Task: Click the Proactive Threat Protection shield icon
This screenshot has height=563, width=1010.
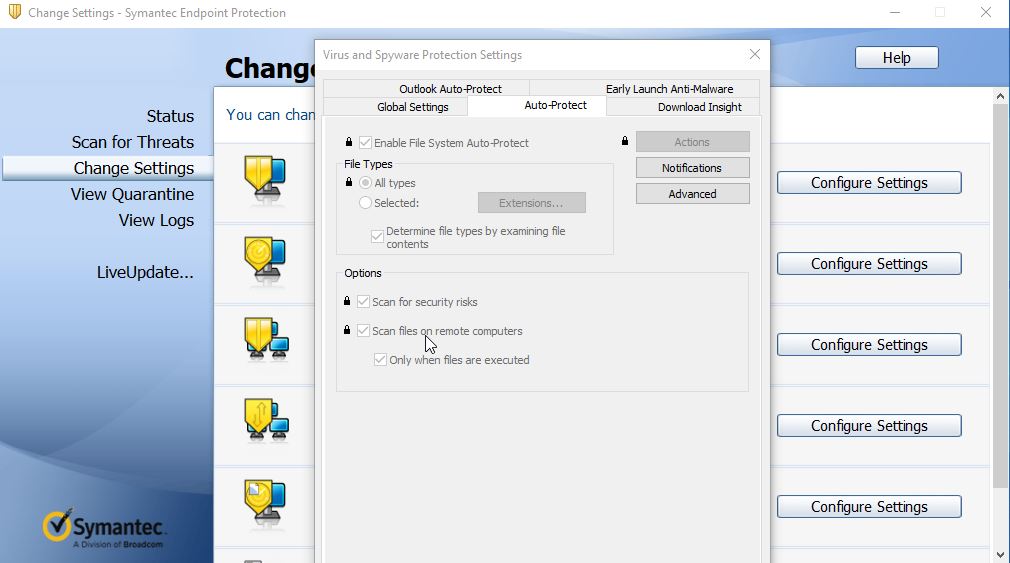Action: (x=265, y=259)
